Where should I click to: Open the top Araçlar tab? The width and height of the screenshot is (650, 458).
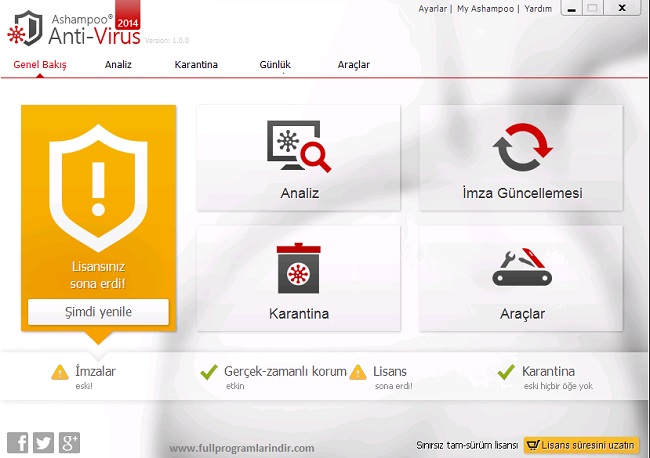click(354, 65)
